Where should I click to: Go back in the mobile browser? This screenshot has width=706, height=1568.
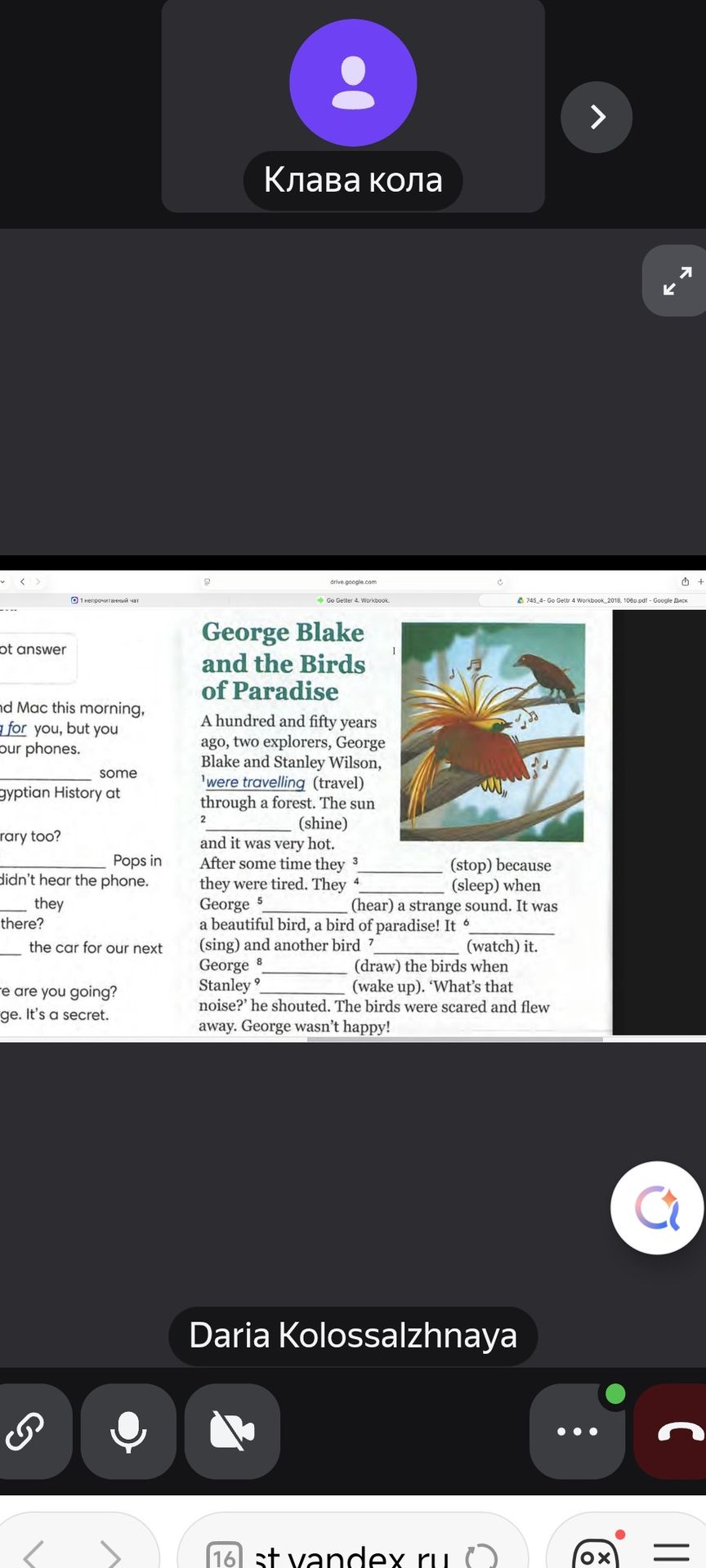pyautogui.click(x=34, y=1554)
